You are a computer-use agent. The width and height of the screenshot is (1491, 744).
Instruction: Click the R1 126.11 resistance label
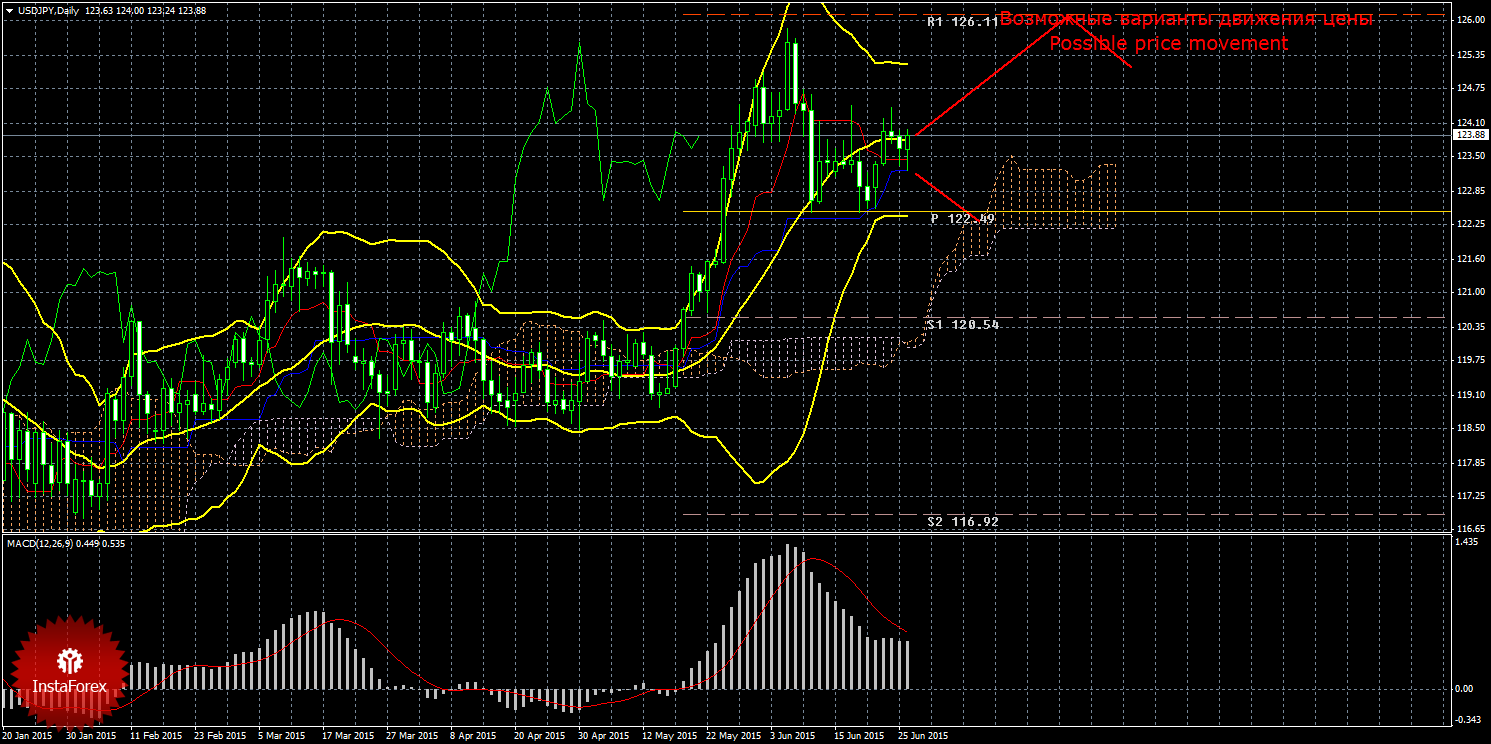click(x=962, y=21)
